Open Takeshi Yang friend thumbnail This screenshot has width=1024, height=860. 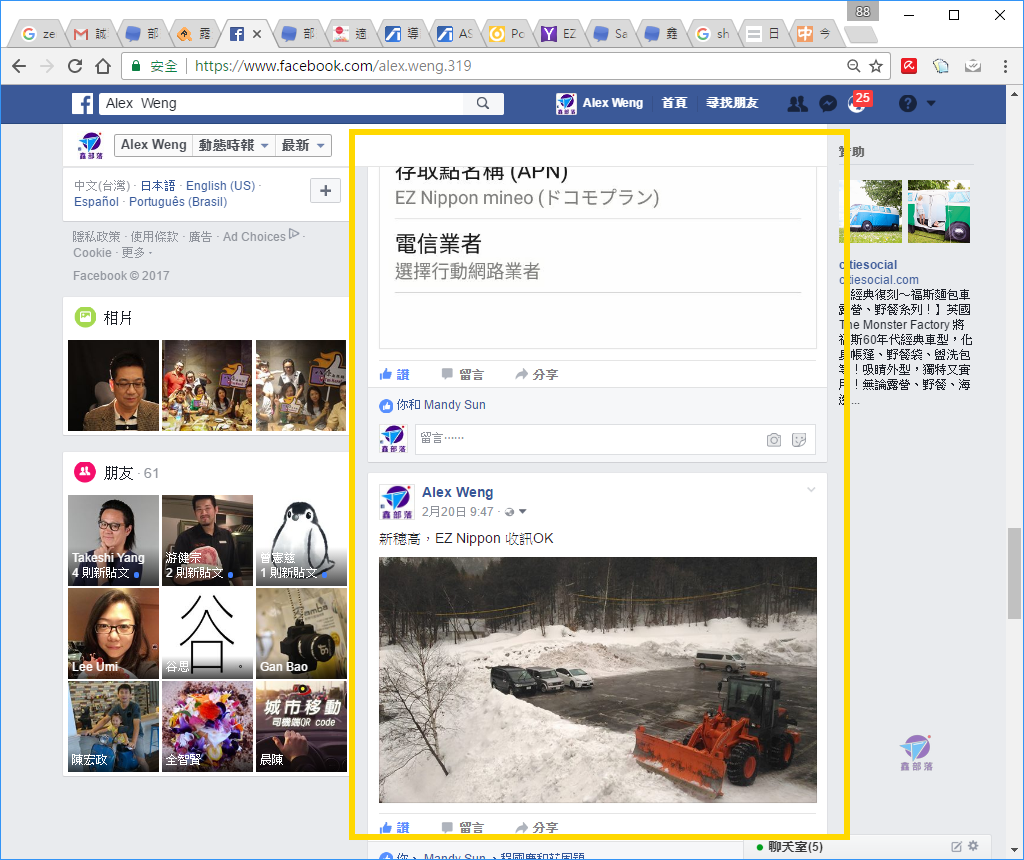pyautogui.click(x=114, y=540)
